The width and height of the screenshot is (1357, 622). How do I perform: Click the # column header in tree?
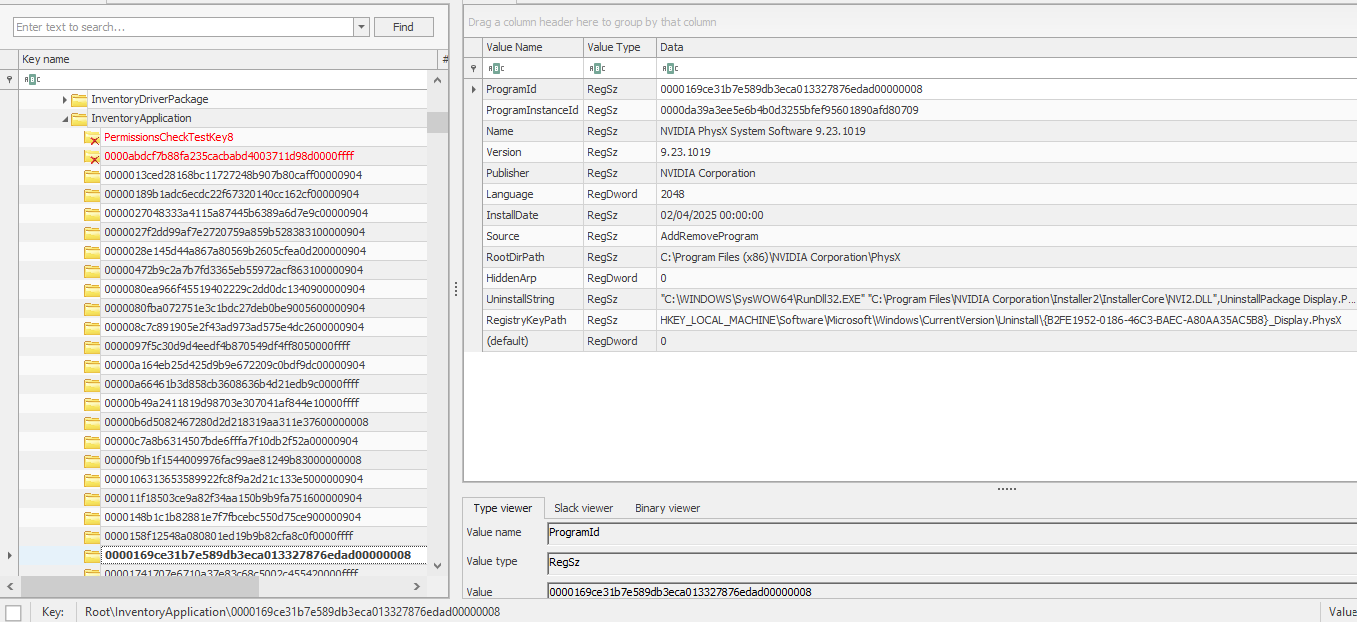(444, 59)
